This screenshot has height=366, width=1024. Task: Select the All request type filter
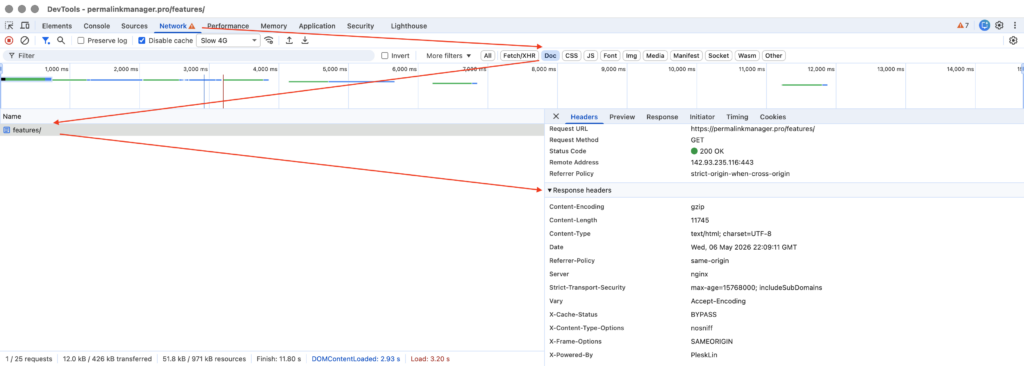tap(488, 56)
